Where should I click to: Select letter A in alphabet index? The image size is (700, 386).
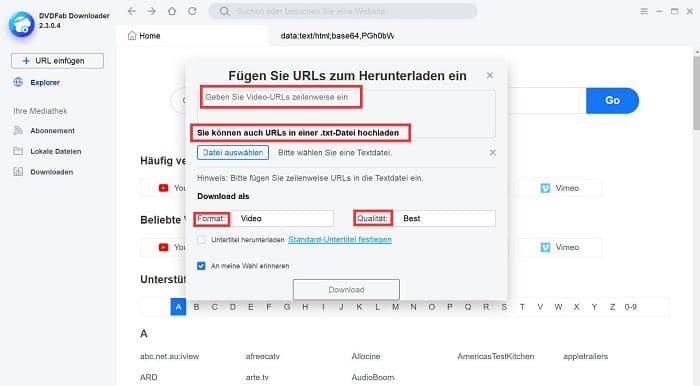[x=178, y=307]
